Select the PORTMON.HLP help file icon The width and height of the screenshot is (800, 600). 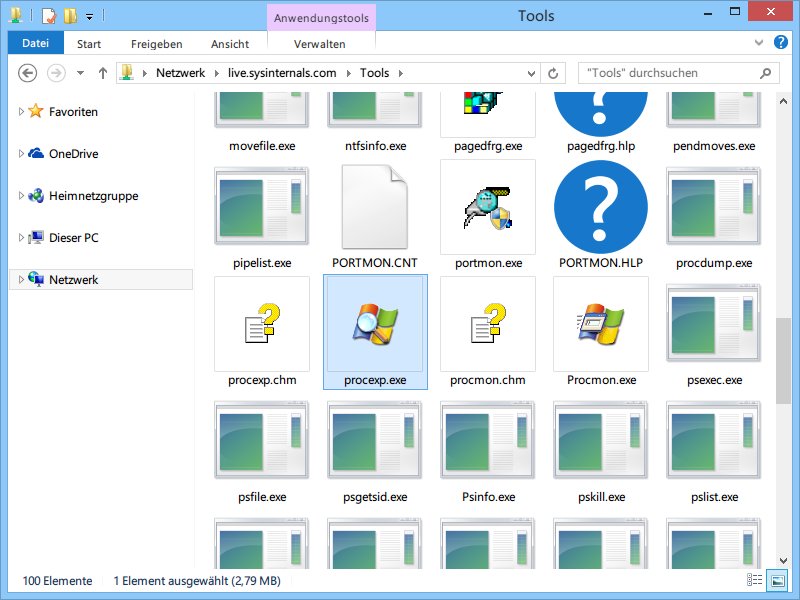click(x=601, y=207)
